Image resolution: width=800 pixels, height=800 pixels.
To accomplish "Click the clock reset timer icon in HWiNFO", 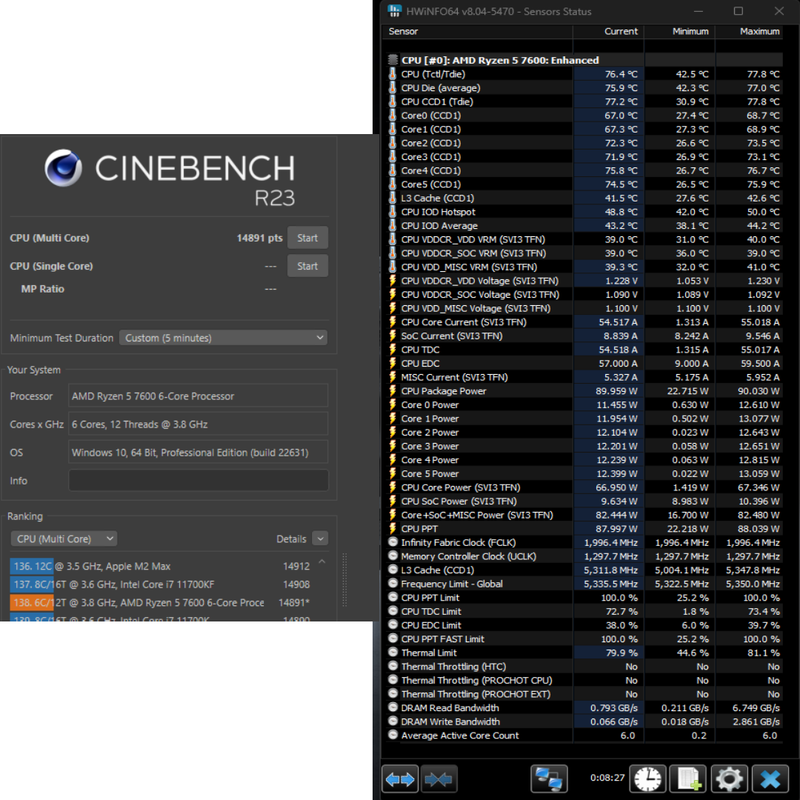I will point(647,779).
